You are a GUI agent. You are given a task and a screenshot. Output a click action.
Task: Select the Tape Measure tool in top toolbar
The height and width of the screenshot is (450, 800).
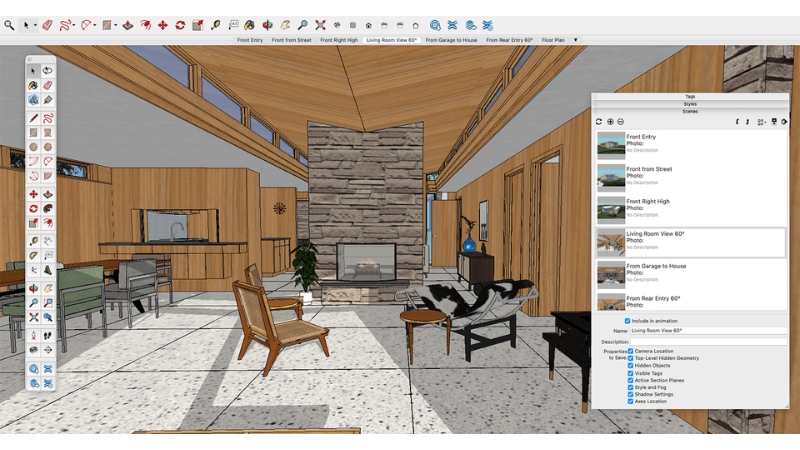click(215, 25)
